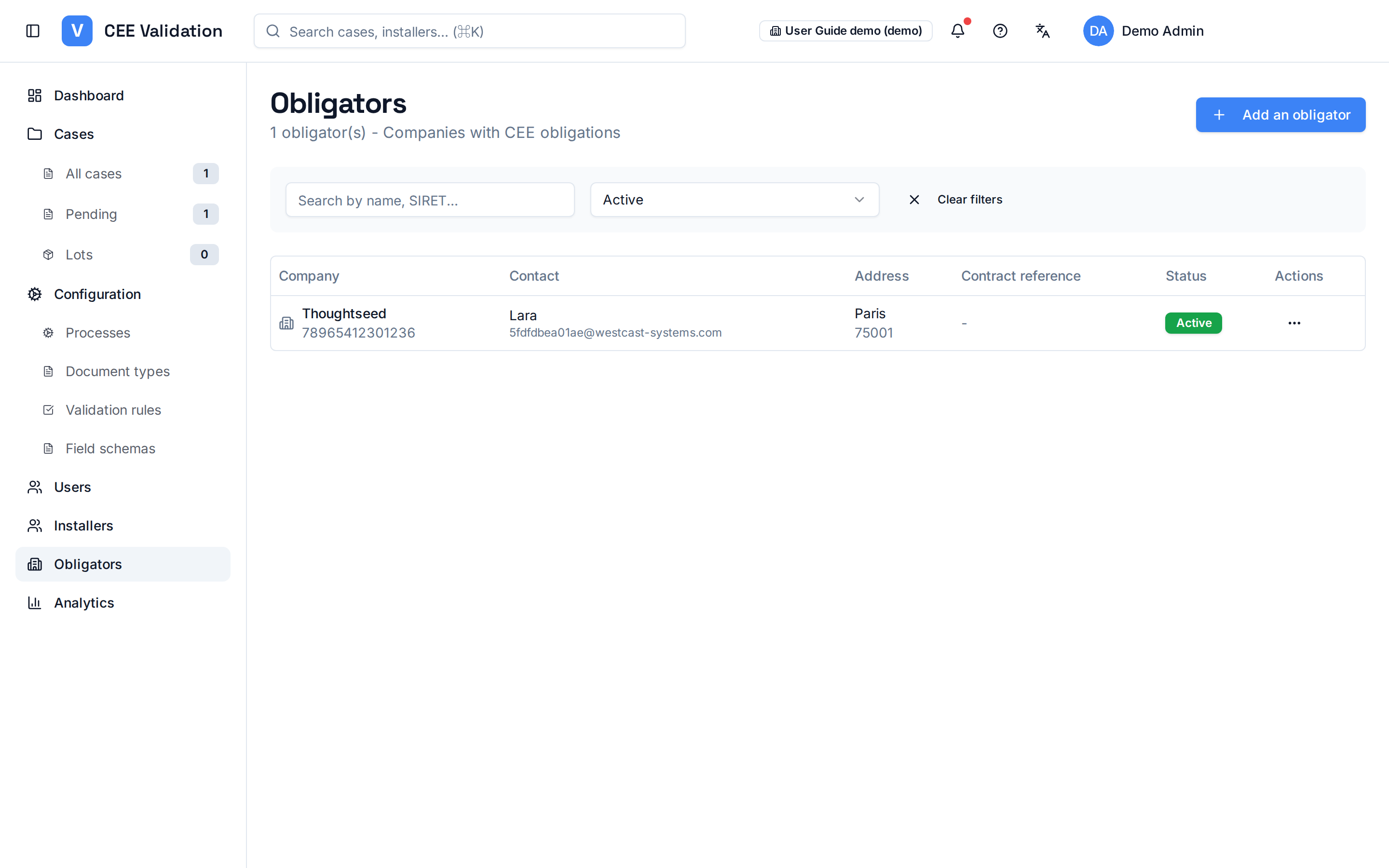Open the Active status filter dropdown
Screen dimensions: 1389x868
point(735,200)
